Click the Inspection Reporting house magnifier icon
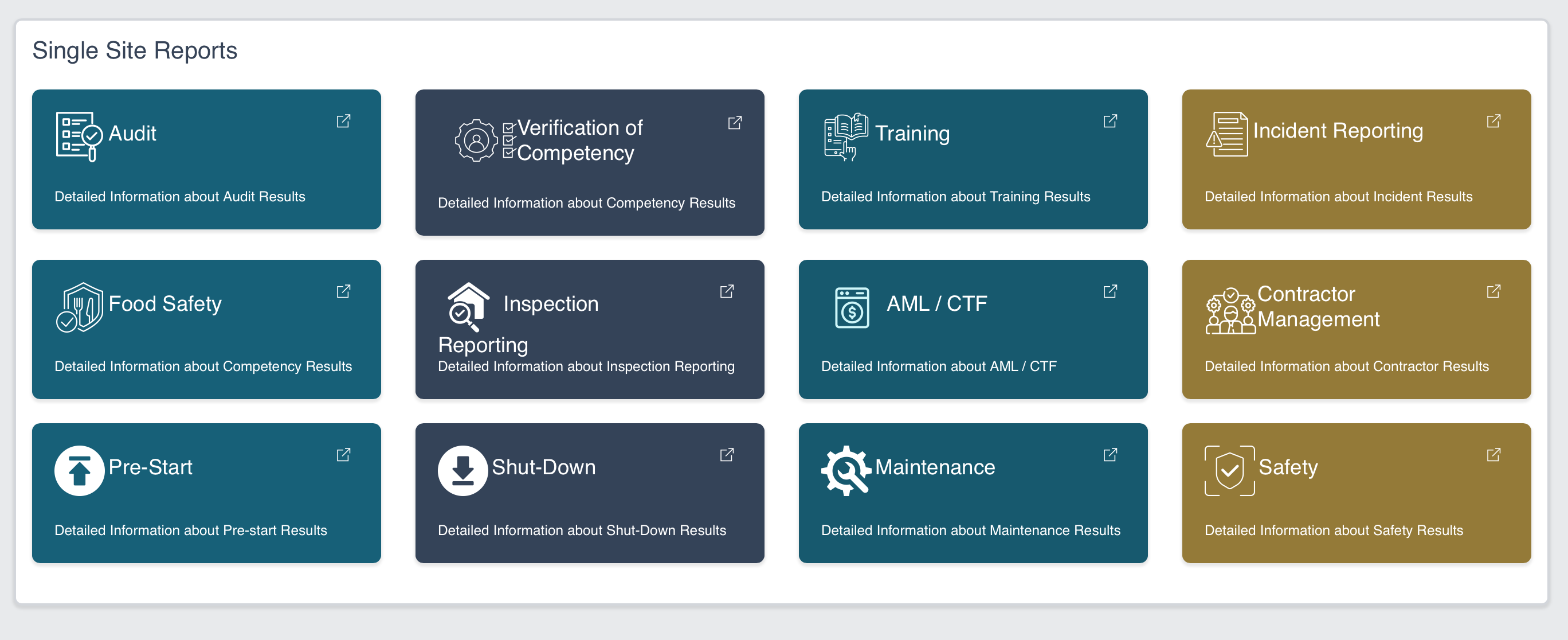 (468, 306)
